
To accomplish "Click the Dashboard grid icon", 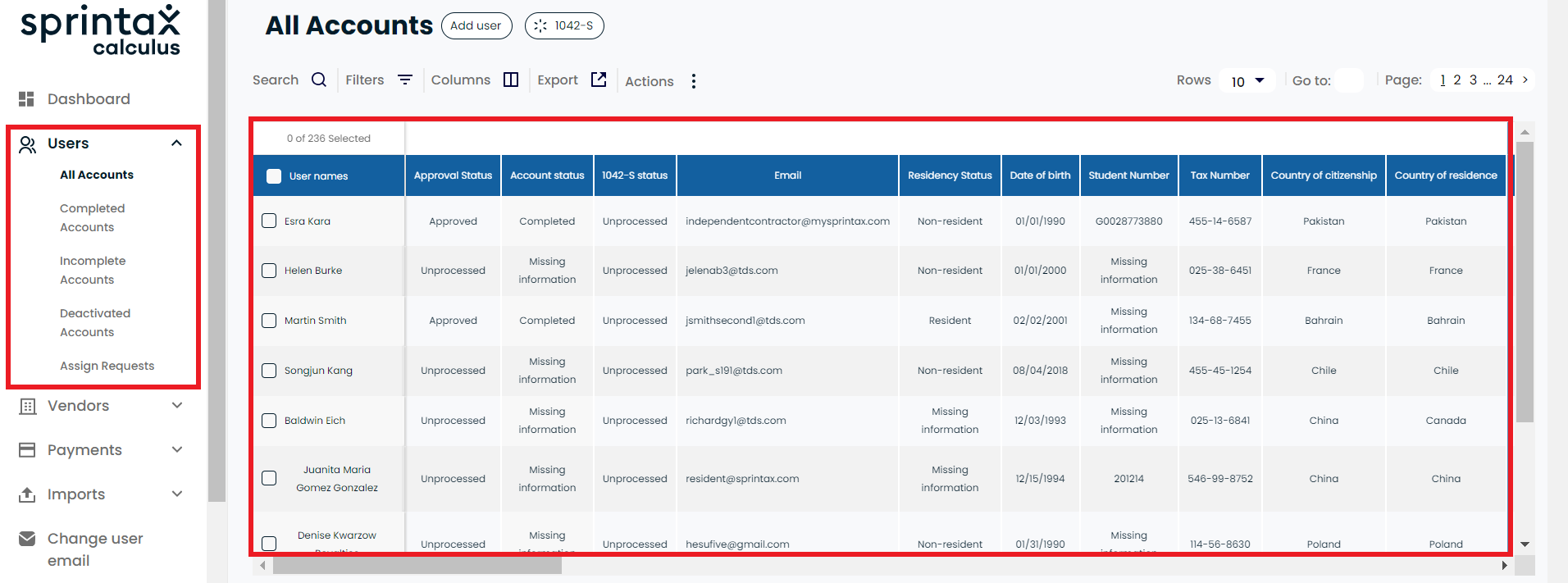I will click(26, 99).
